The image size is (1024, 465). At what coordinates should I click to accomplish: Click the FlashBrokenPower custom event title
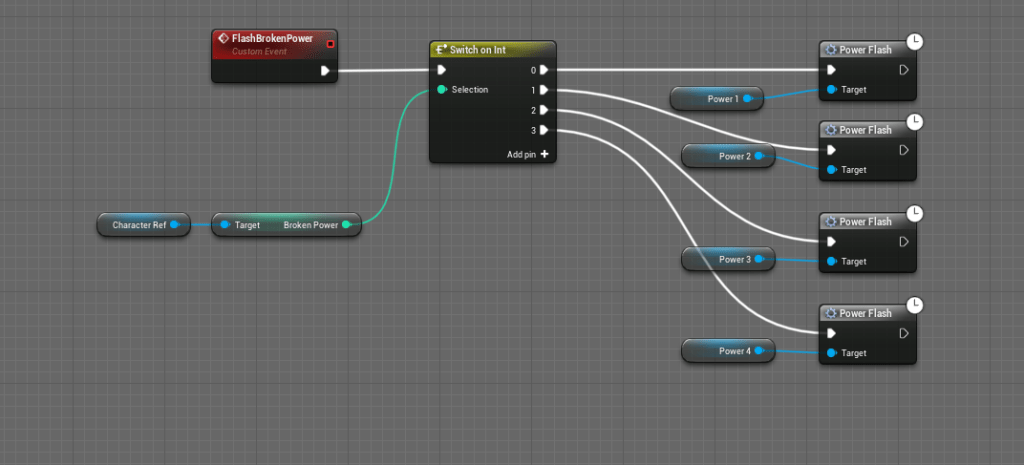click(x=272, y=39)
